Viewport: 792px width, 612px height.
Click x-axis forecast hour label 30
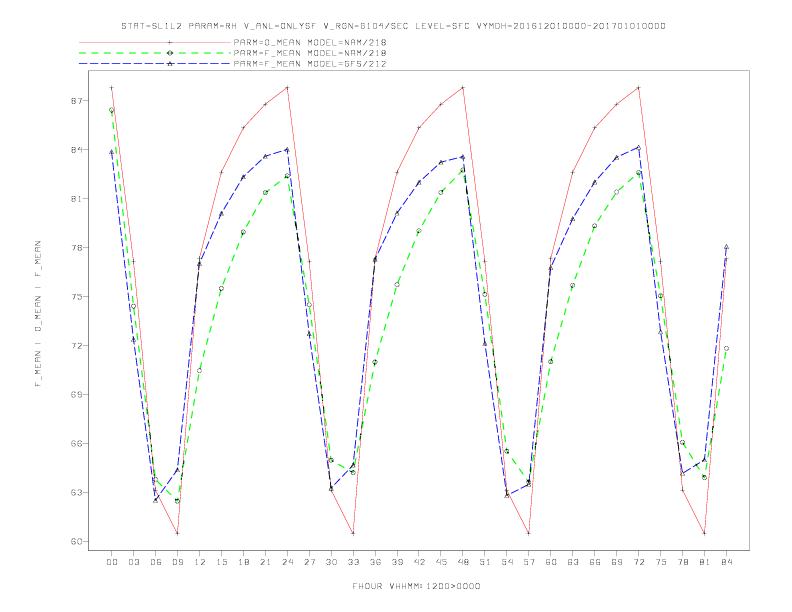point(331,562)
